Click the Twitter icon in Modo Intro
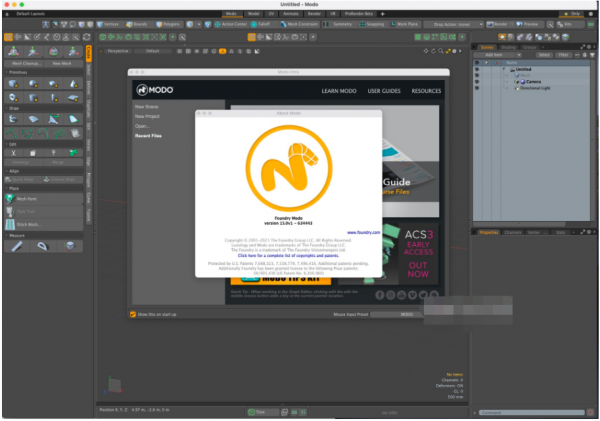600x421 pixels. 423,295
